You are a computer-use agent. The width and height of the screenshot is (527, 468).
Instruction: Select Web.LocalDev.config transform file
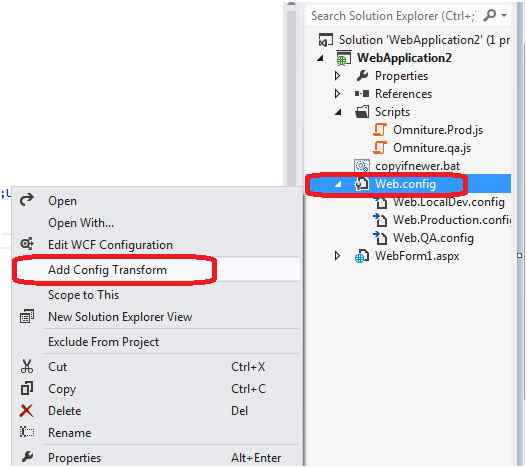[449, 202]
